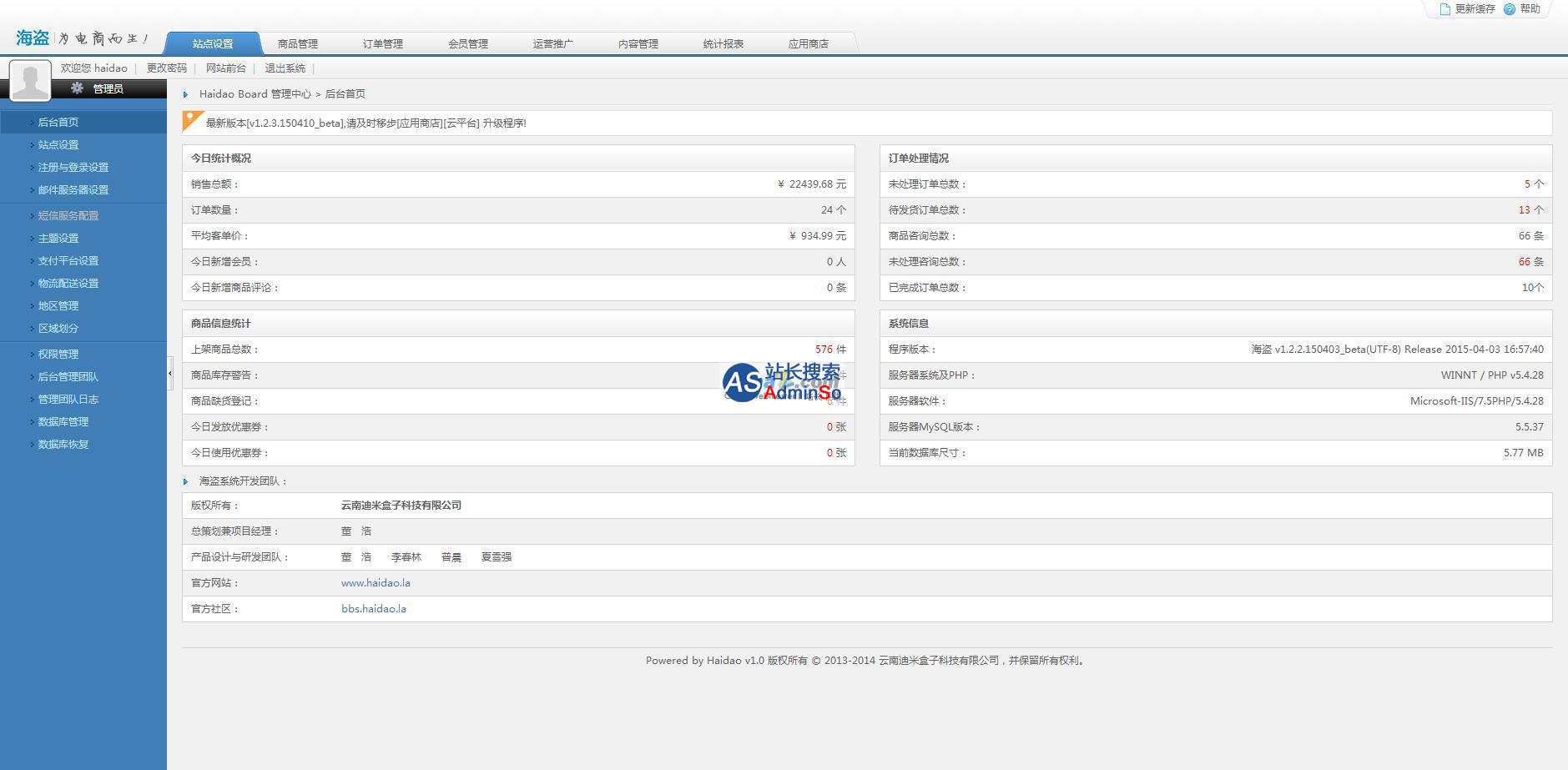Click the 今日统计概况 panel header

coord(518,159)
